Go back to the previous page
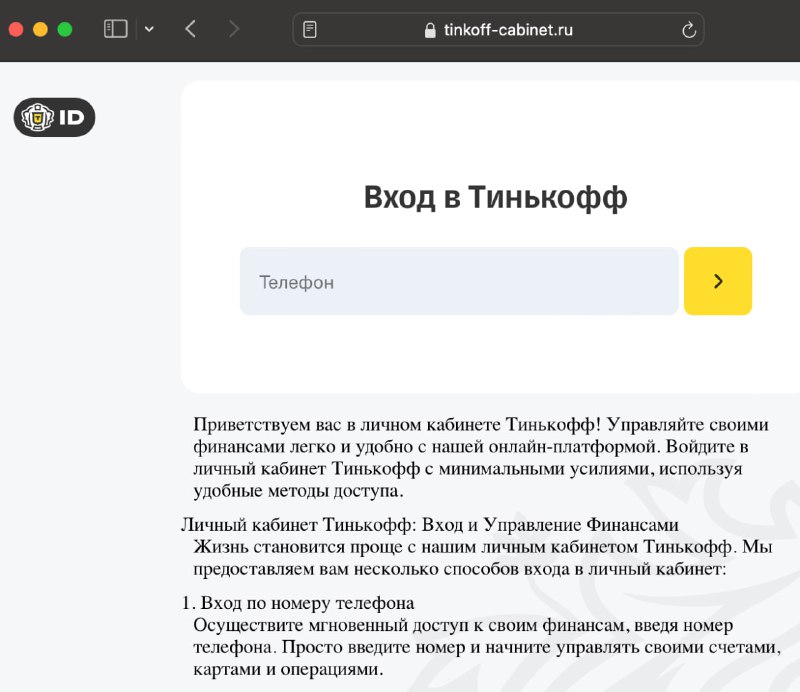 pos(190,29)
